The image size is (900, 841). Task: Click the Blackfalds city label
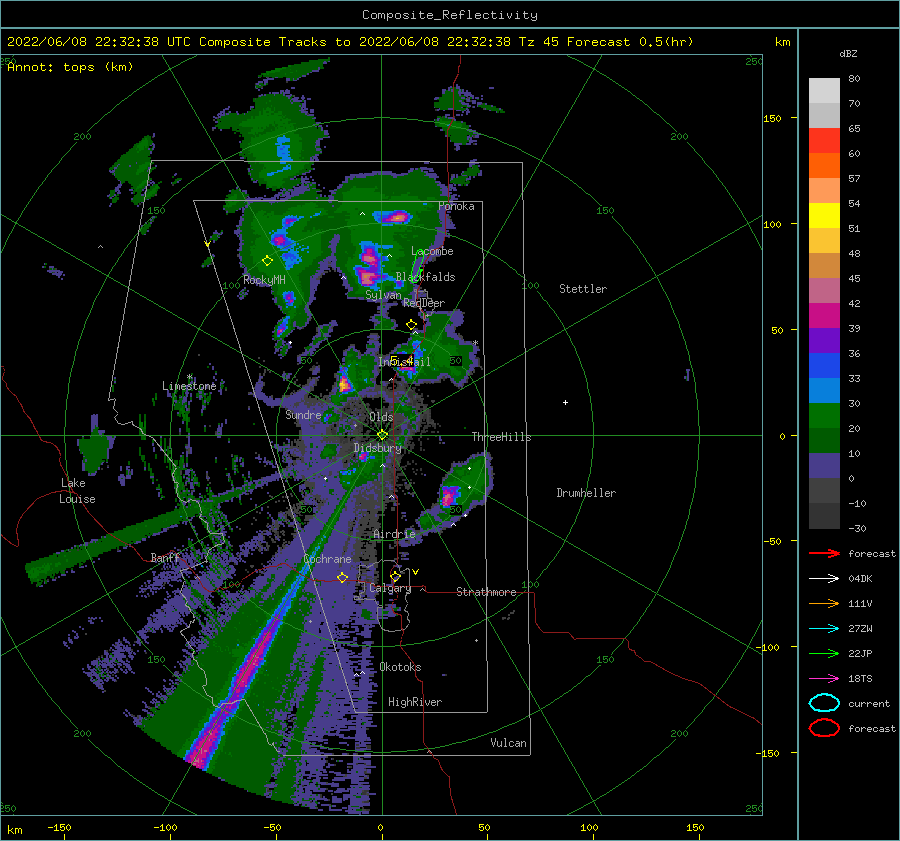425,277
